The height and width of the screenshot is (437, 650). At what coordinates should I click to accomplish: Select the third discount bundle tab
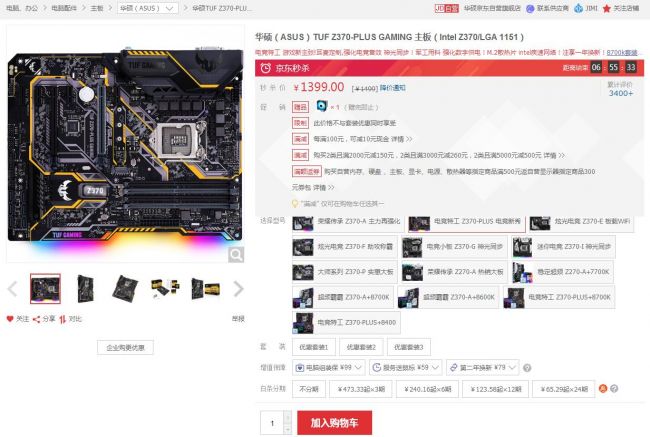point(408,347)
